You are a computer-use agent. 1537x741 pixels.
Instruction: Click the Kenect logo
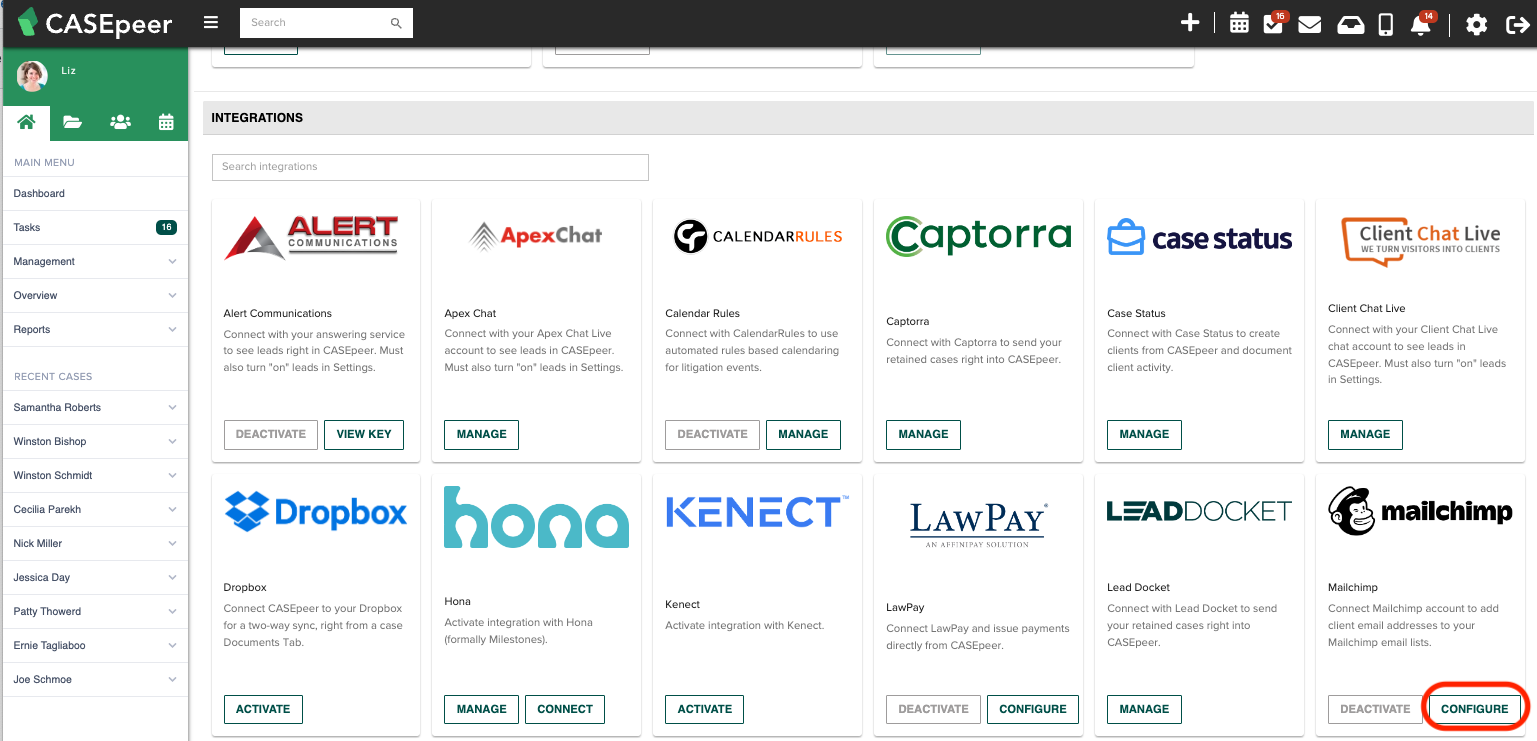(x=757, y=511)
